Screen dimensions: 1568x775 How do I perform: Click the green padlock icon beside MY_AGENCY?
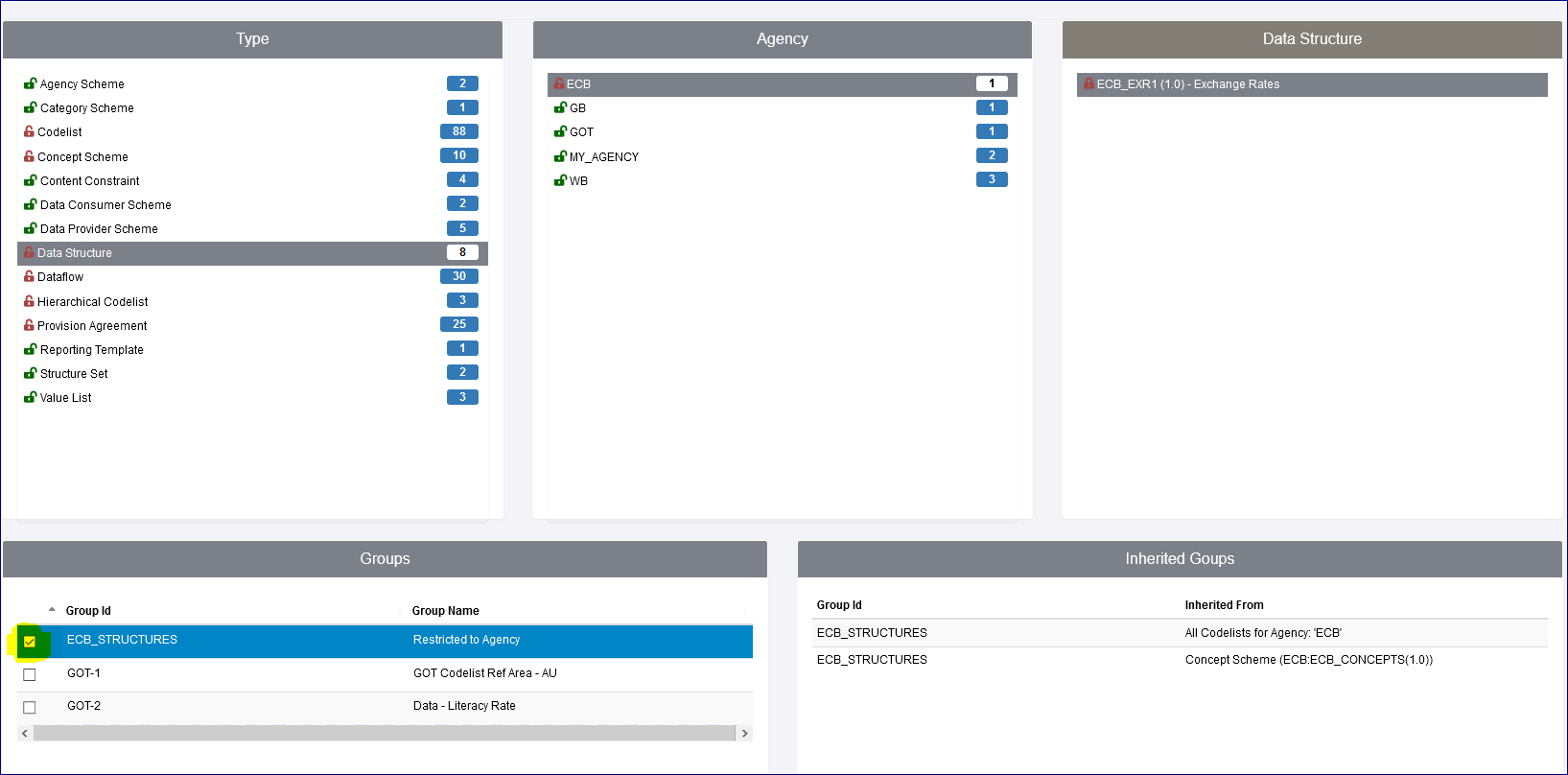(561, 156)
